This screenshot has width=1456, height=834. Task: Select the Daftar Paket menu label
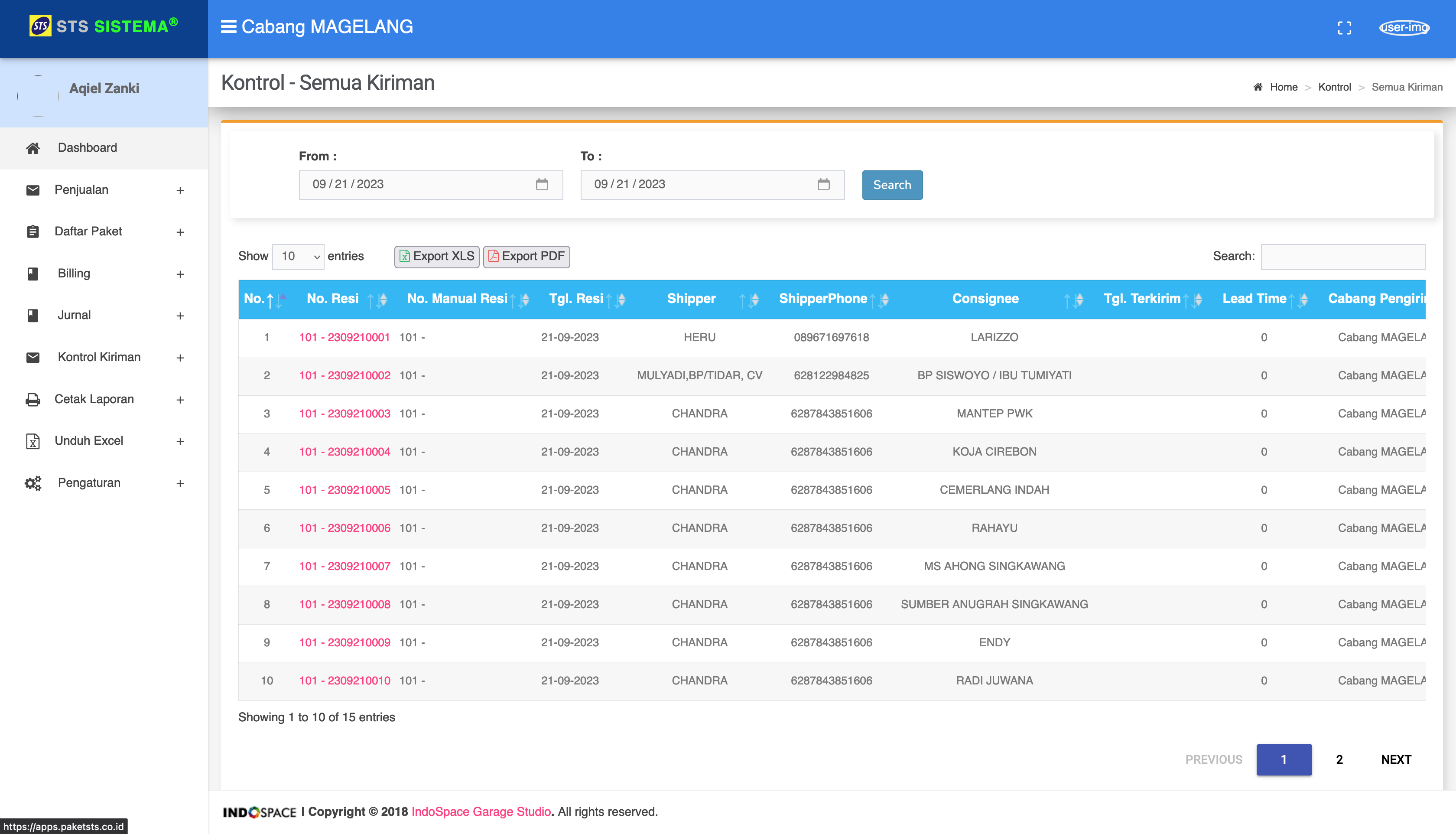tap(88, 231)
